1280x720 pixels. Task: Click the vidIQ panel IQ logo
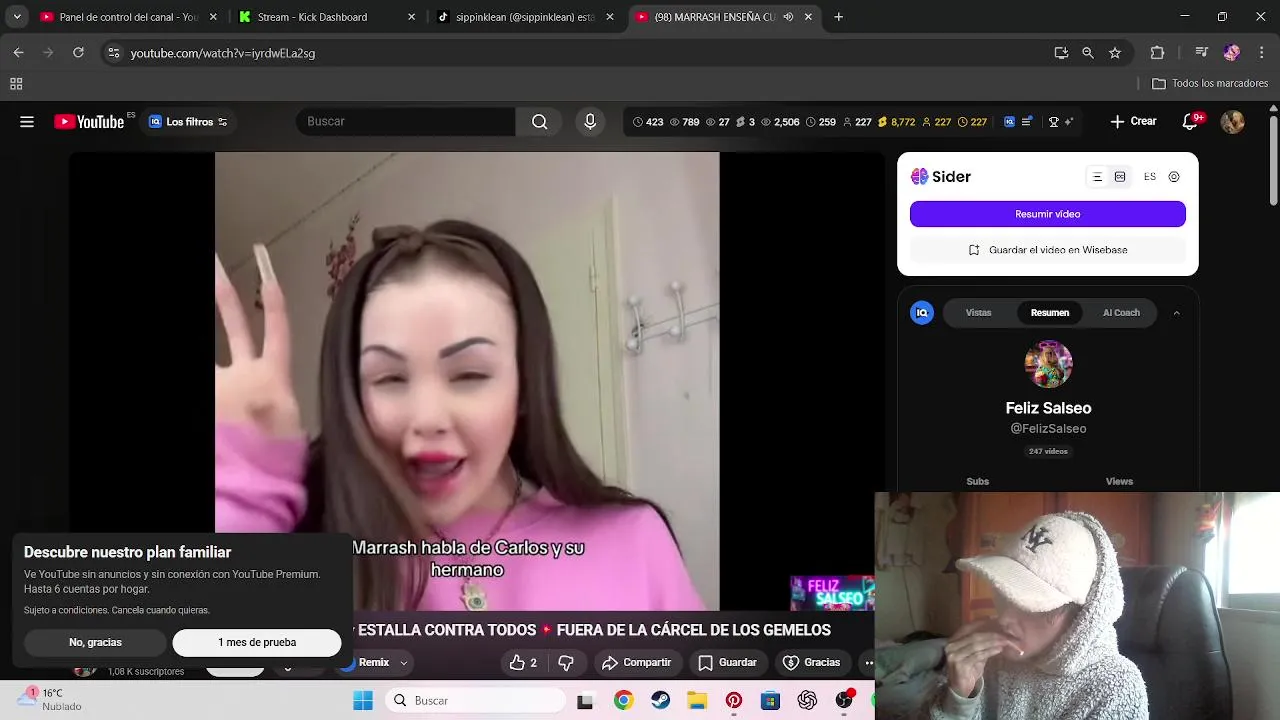pos(922,313)
